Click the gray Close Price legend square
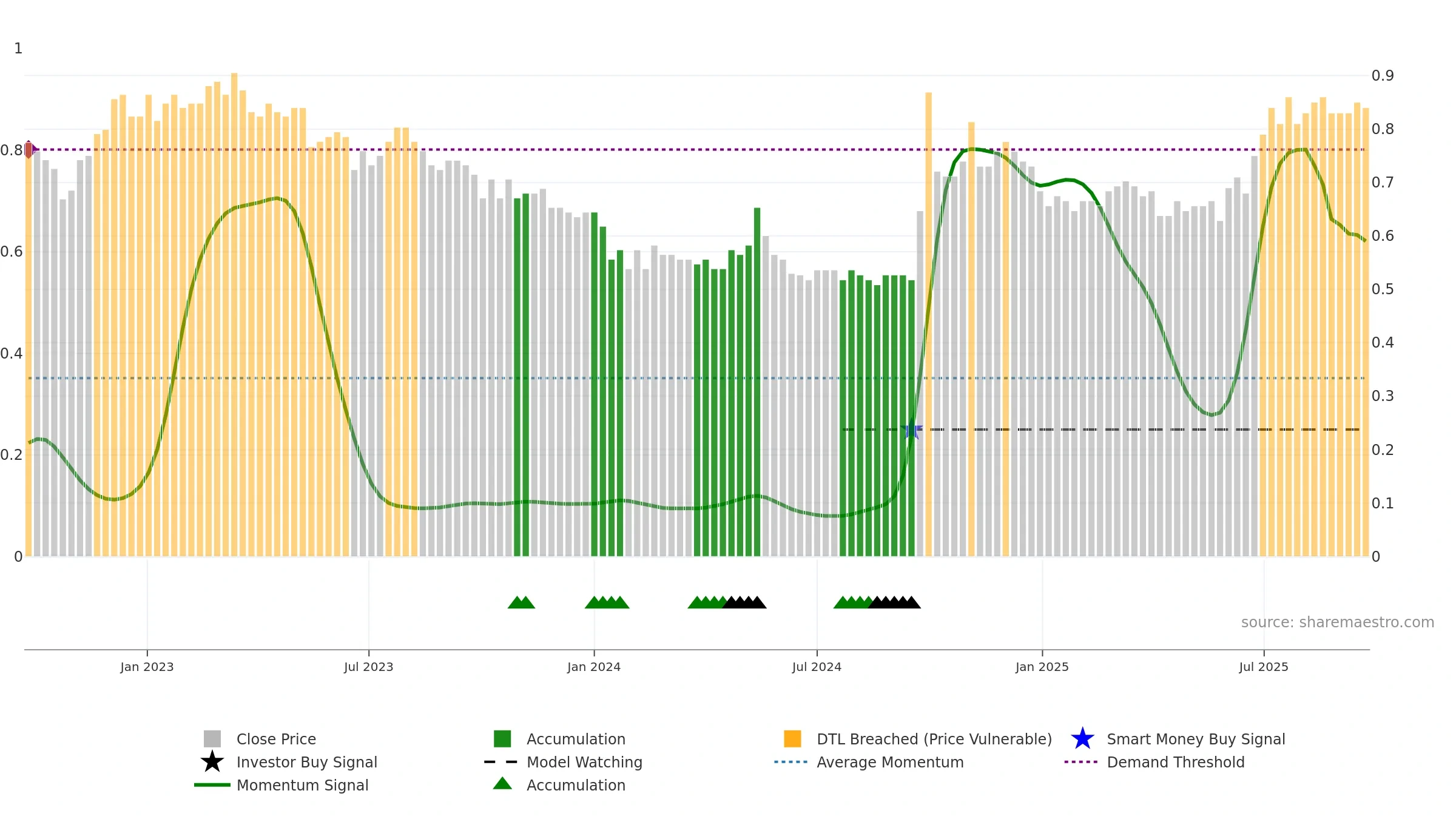Viewport: 1456px width, 819px height. pos(212,738)
